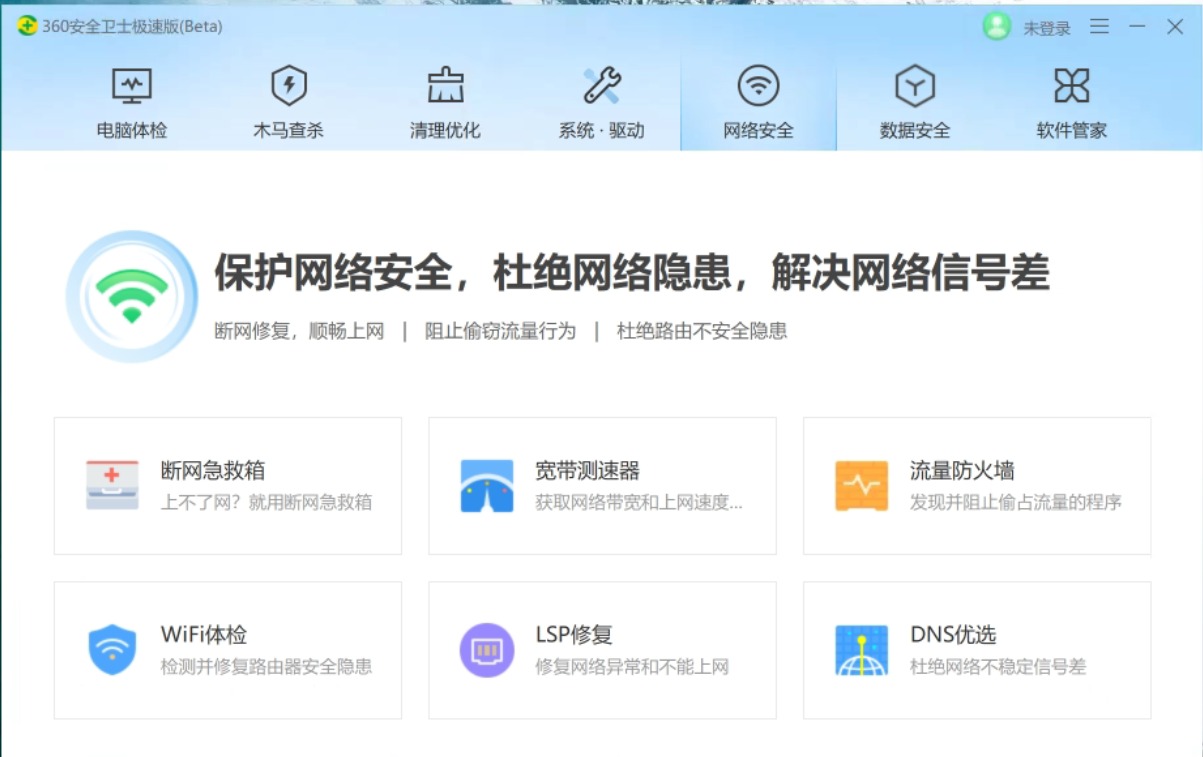Click the 360 logo in title bar

[x=27, y=27]
